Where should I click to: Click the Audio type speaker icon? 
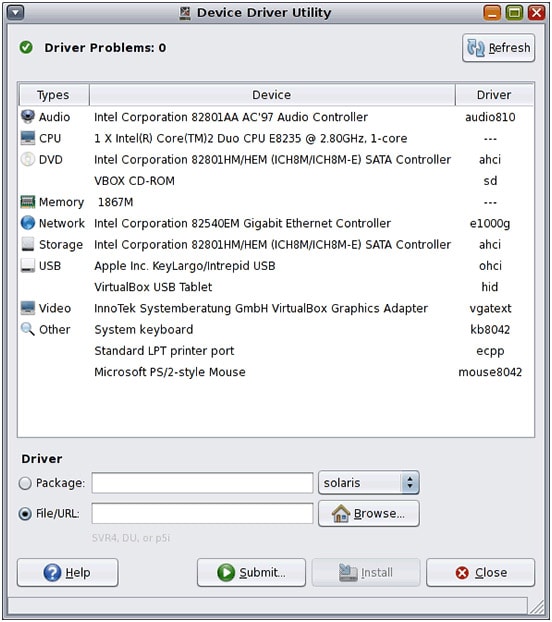[x=28, y=117]
